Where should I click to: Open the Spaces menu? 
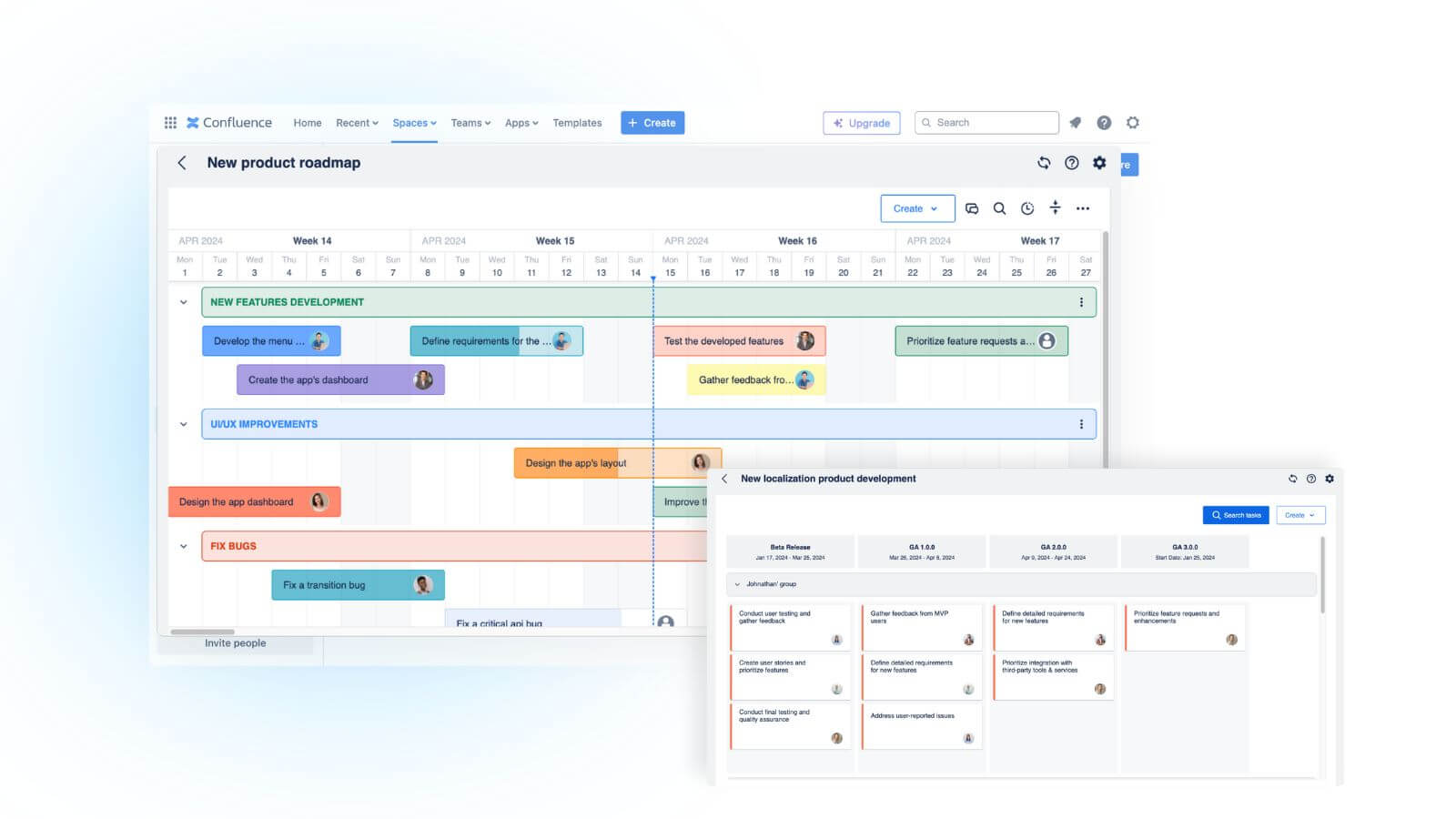[414, 122]
